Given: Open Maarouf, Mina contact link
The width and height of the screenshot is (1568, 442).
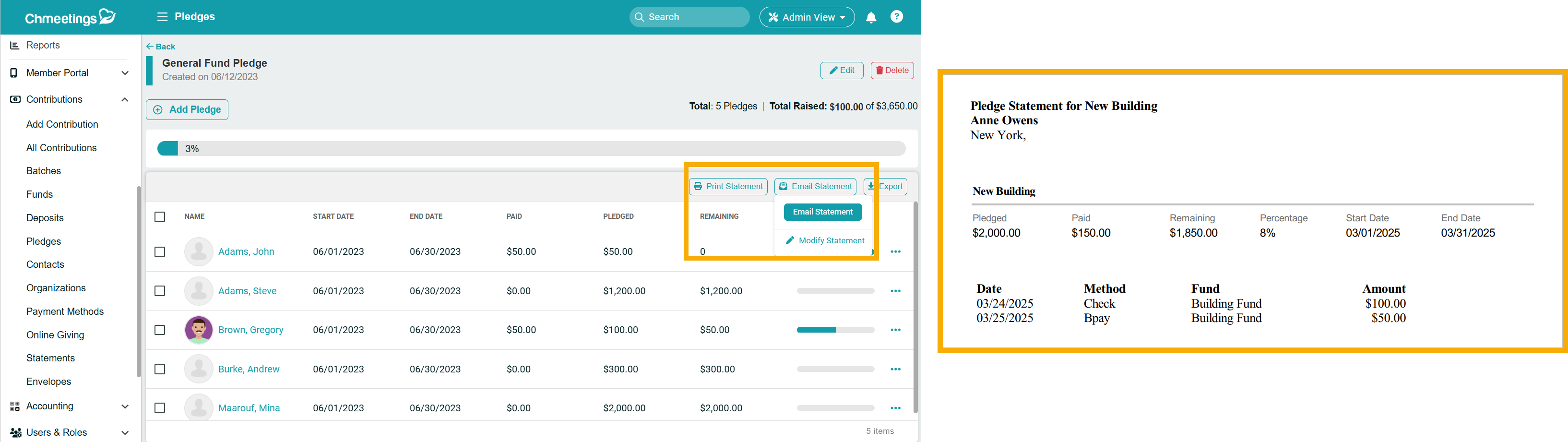Looking at the screenshot, I should click(x=249, y=408).
